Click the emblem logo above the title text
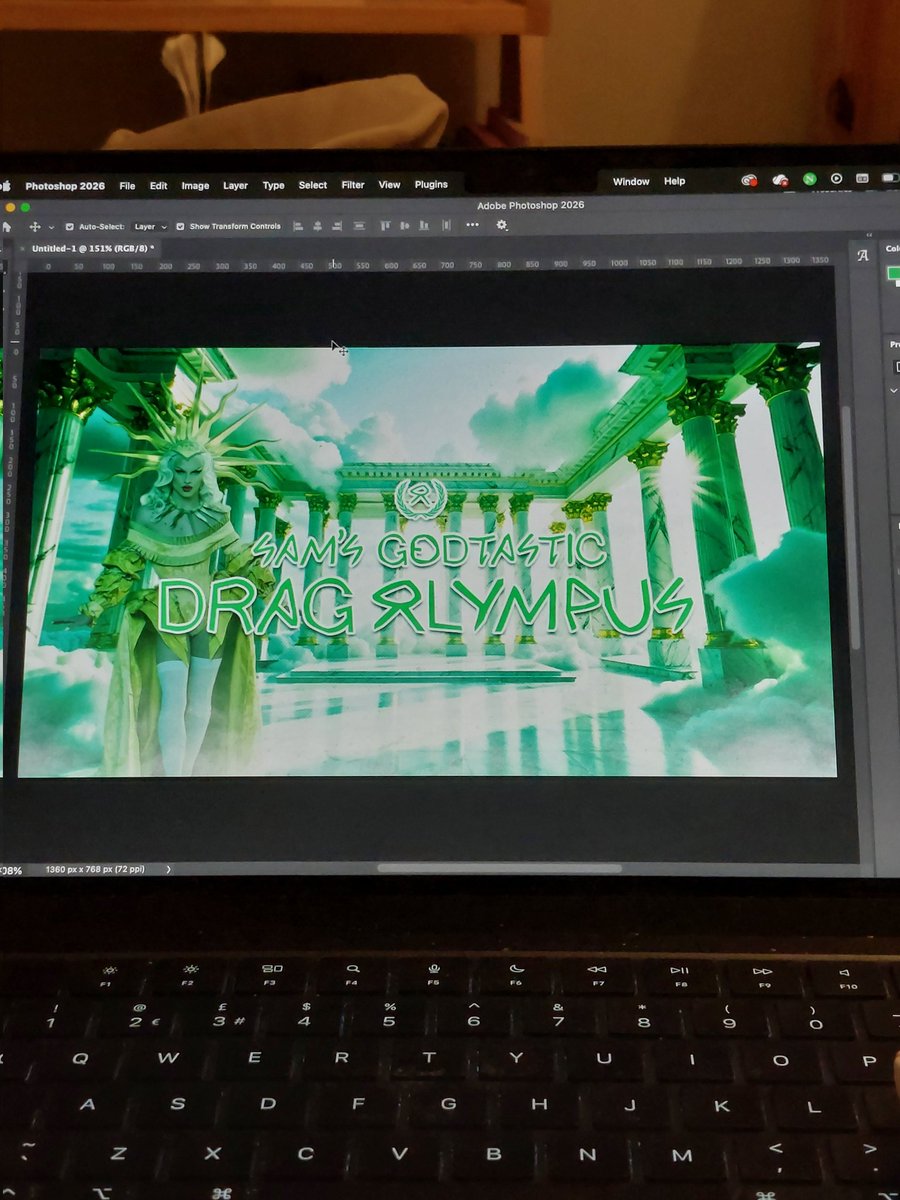 tap(421, 498)
